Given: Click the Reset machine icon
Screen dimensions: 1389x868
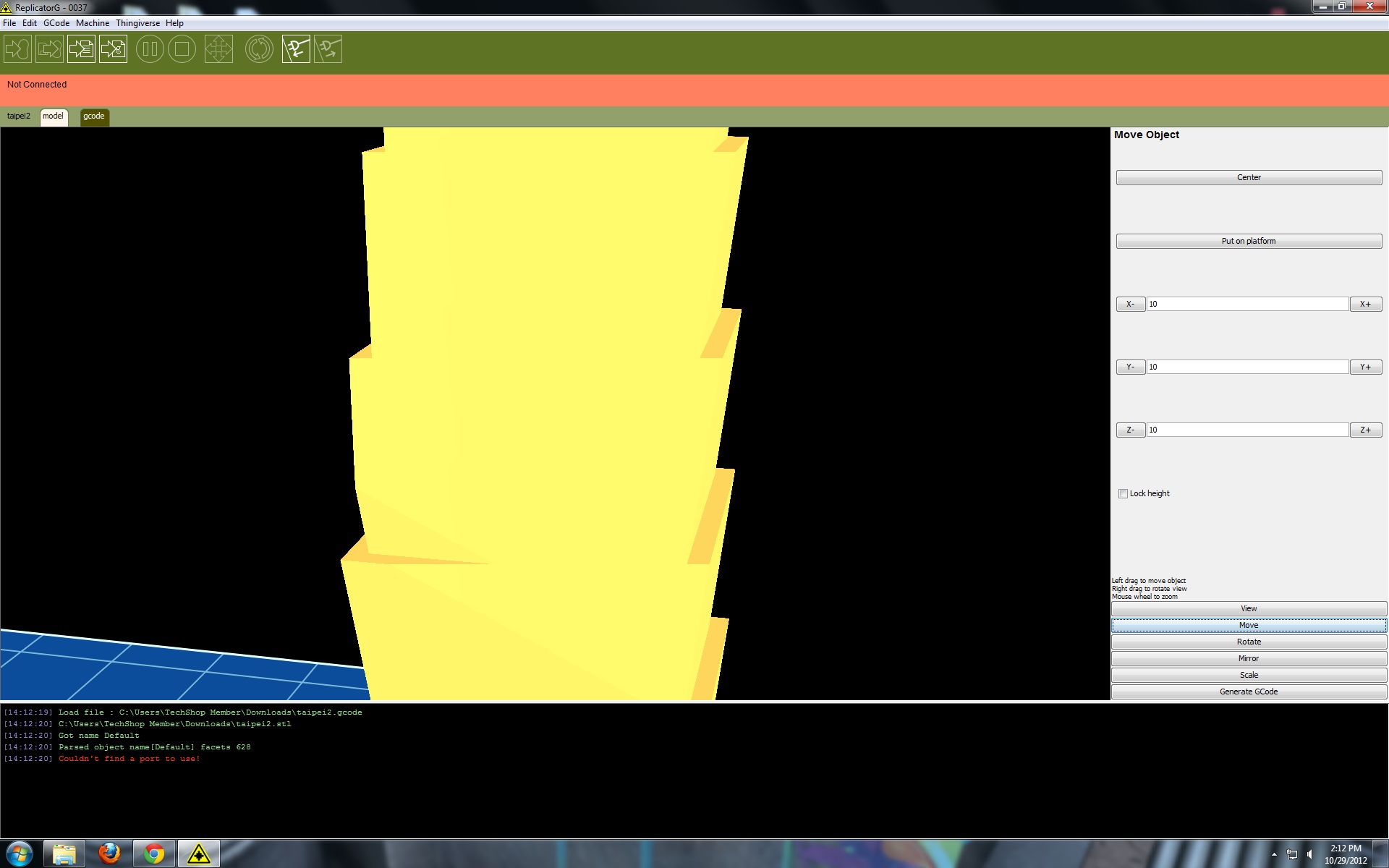Looking at the screenshot, I should (x=259, y=49).
